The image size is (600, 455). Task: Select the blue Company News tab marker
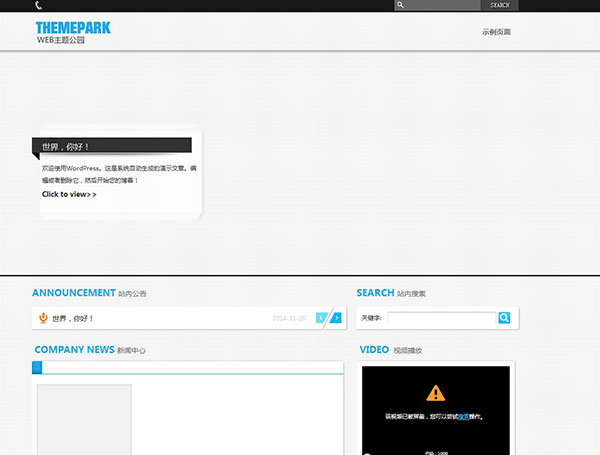coord(37,367)
